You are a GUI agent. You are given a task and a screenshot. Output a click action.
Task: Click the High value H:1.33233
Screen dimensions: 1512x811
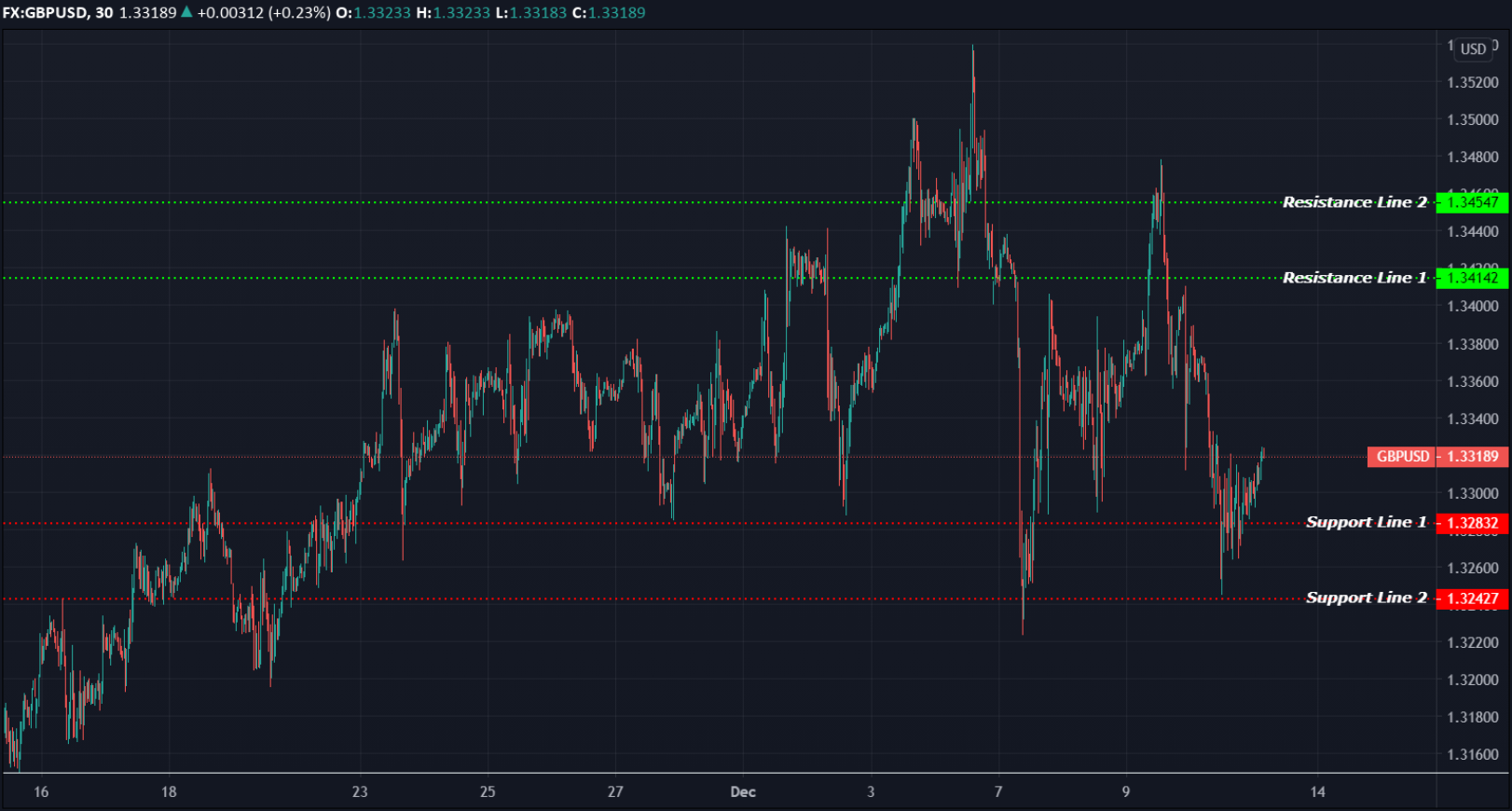coord(453,13)
